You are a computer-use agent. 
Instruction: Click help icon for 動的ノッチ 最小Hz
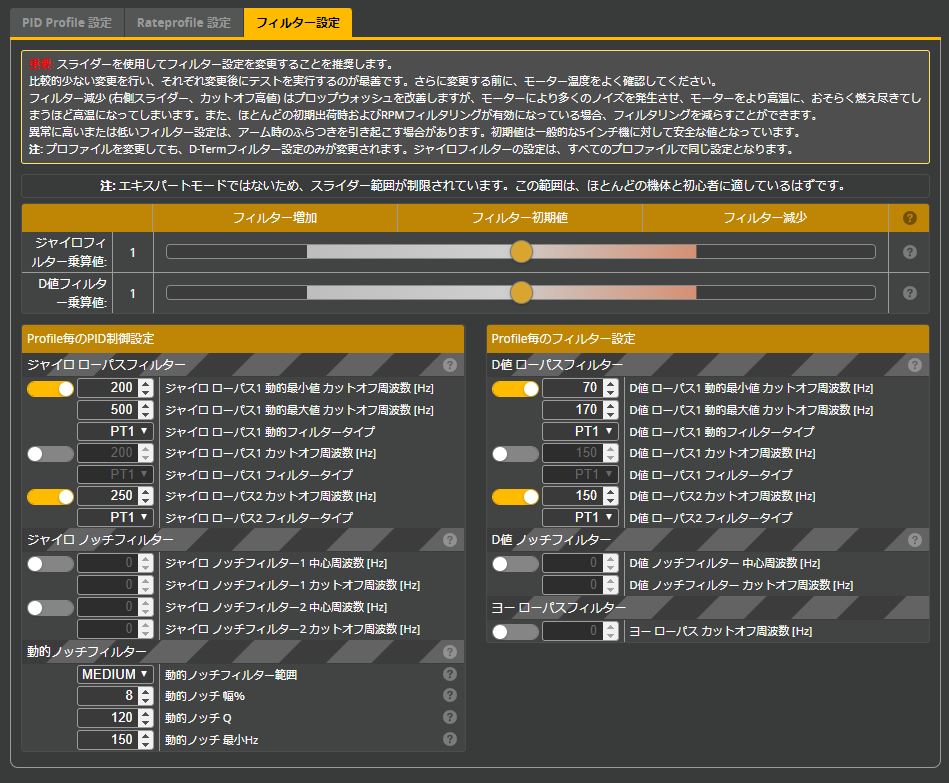[x=450, y=739]
